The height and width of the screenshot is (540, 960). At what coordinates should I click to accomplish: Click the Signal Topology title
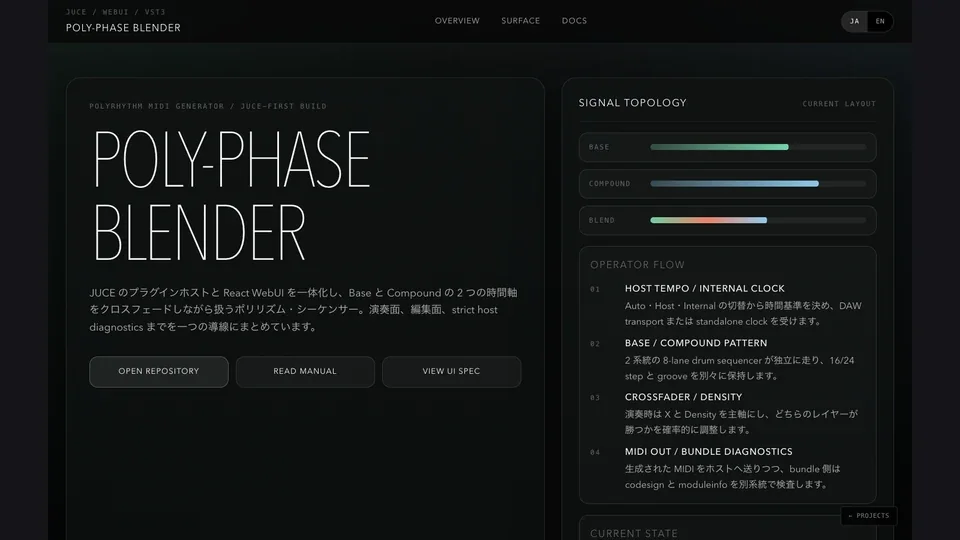click(632, 103)
